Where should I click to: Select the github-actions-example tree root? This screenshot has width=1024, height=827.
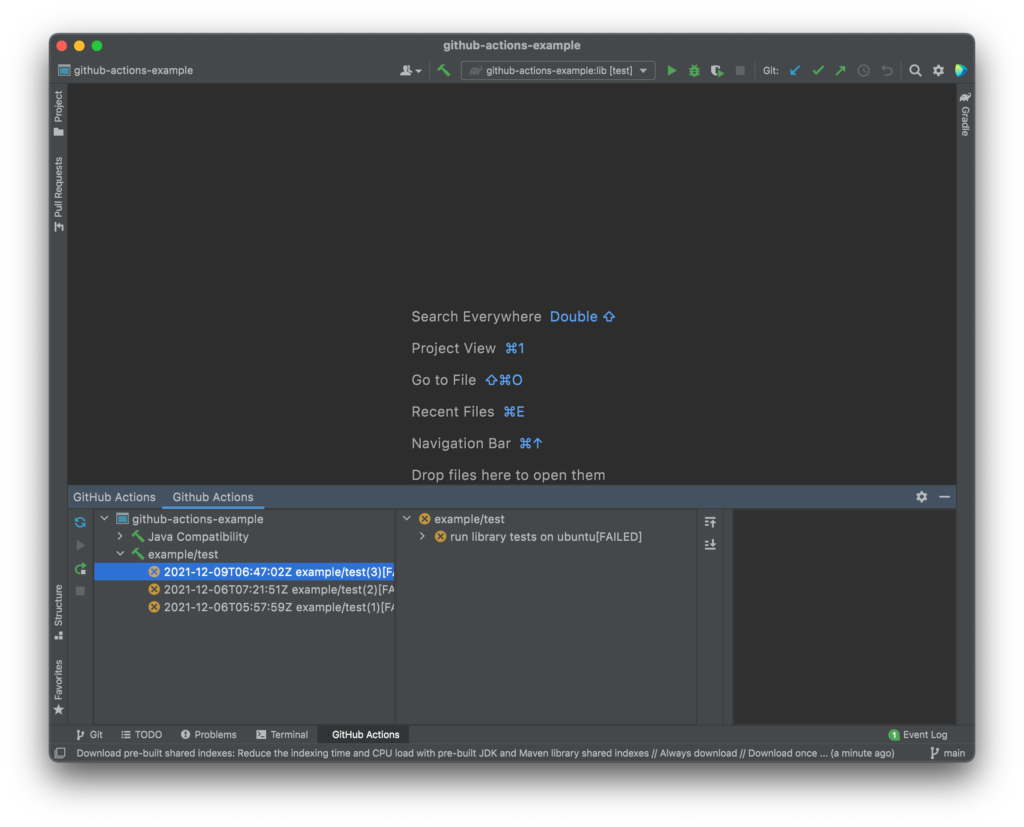coord(197,519)
